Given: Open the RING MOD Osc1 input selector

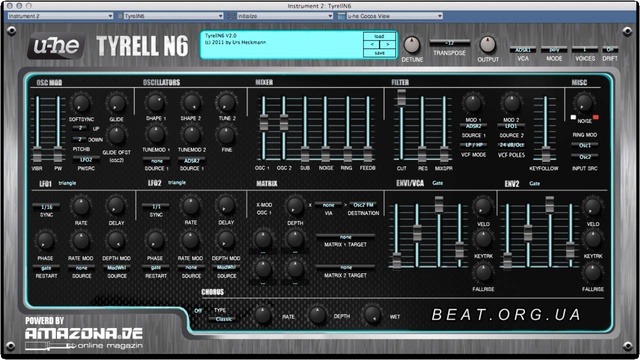Looking at the screenshot, I should point(584,145).
